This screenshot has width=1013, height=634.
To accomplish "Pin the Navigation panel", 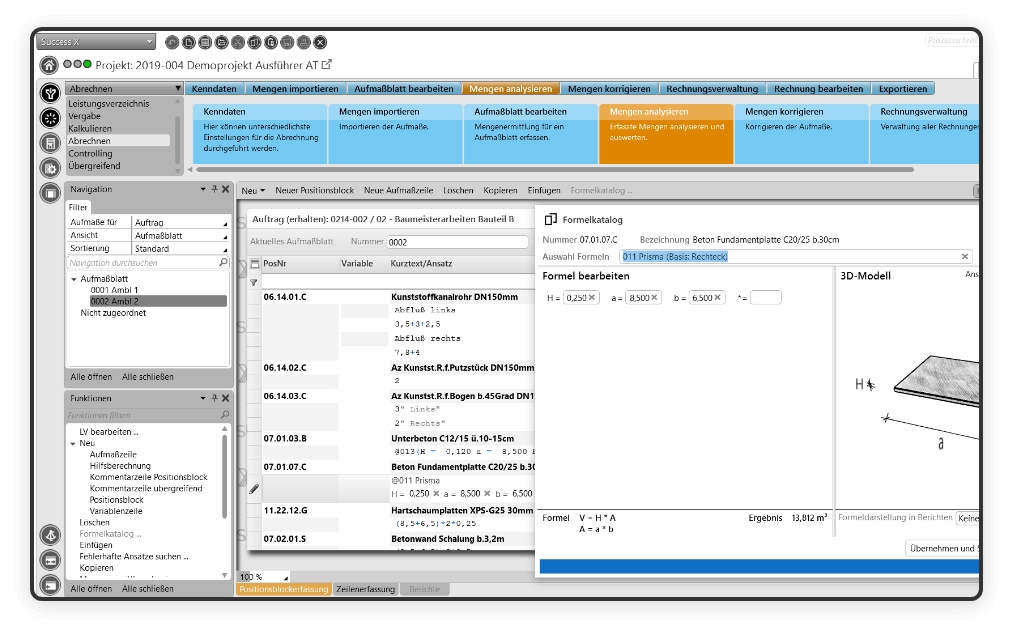I will [x=214, y=189].
